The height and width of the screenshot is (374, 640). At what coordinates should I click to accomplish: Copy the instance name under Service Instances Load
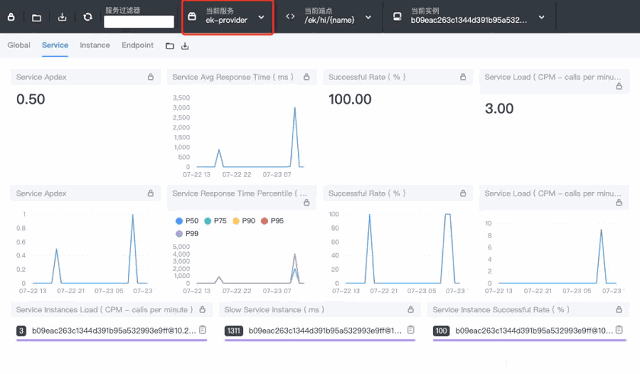(202, 329)
